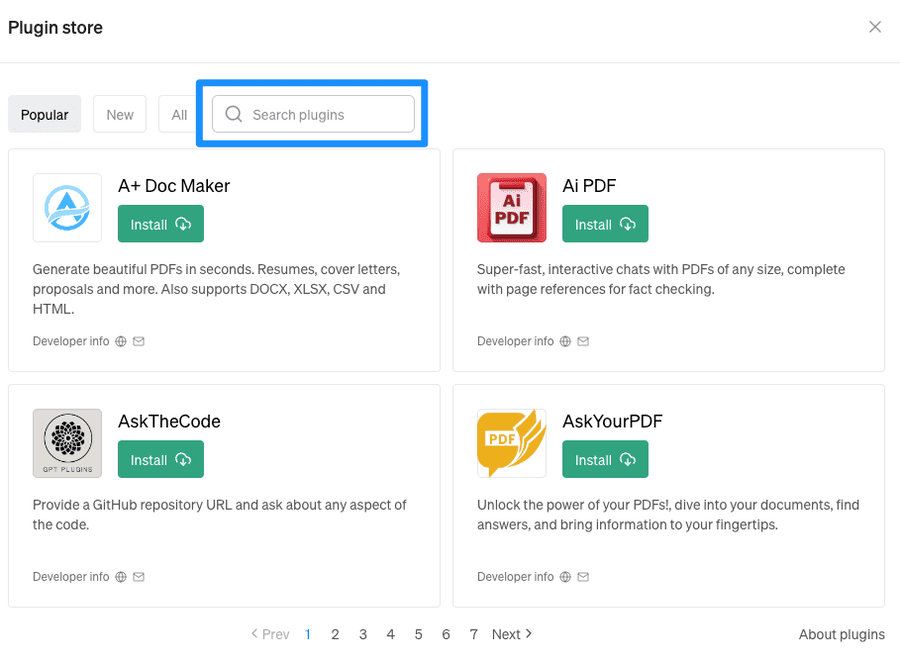Click Developer info under AskTheCode

[x=71, y=577]
